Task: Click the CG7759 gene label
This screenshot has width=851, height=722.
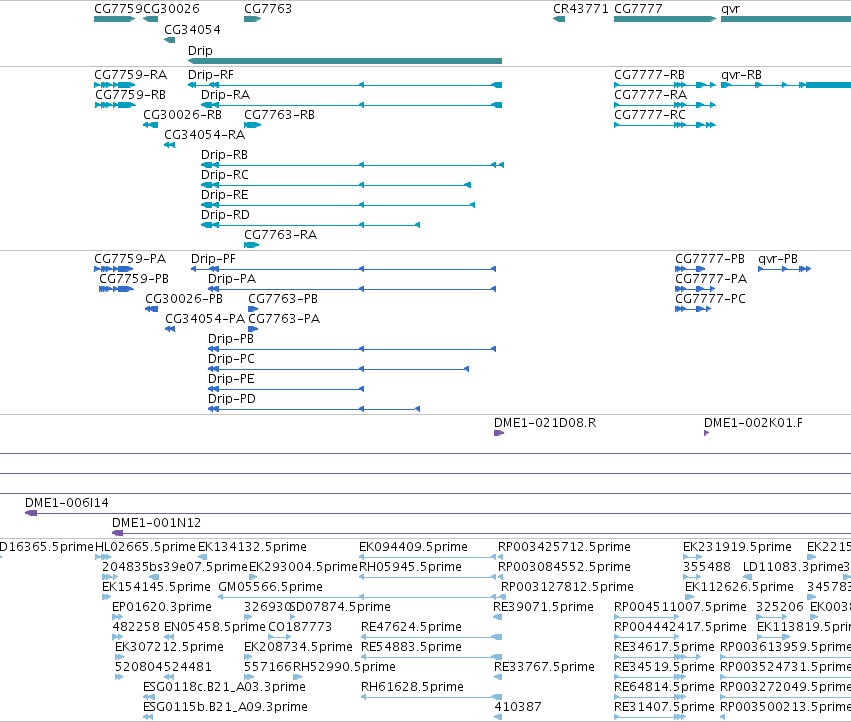Action: pyautogui.click(x=118, y=9)
